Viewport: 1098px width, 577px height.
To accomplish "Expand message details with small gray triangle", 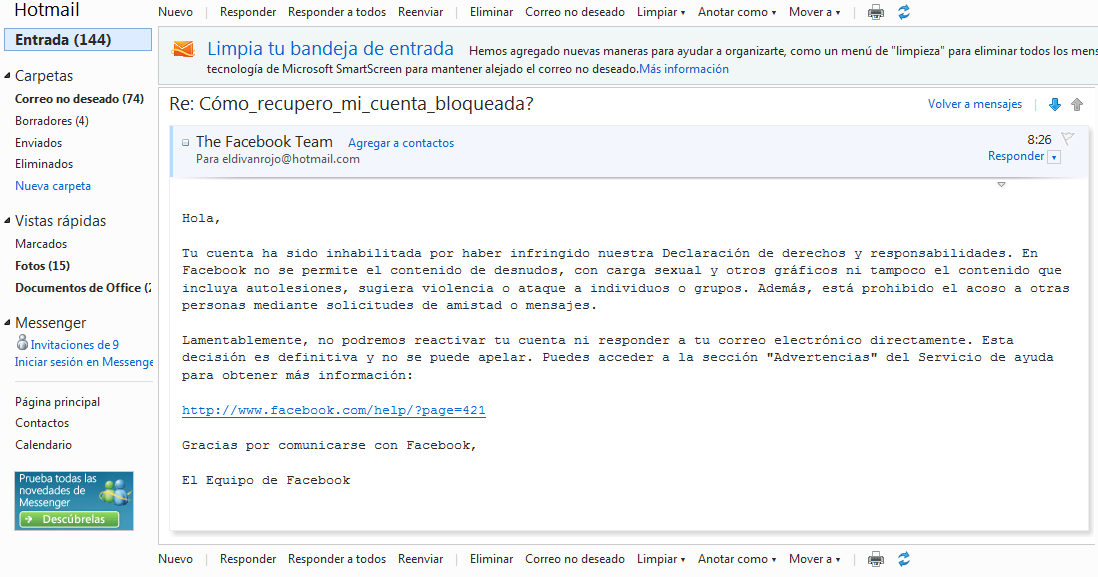I will 1001,184.
